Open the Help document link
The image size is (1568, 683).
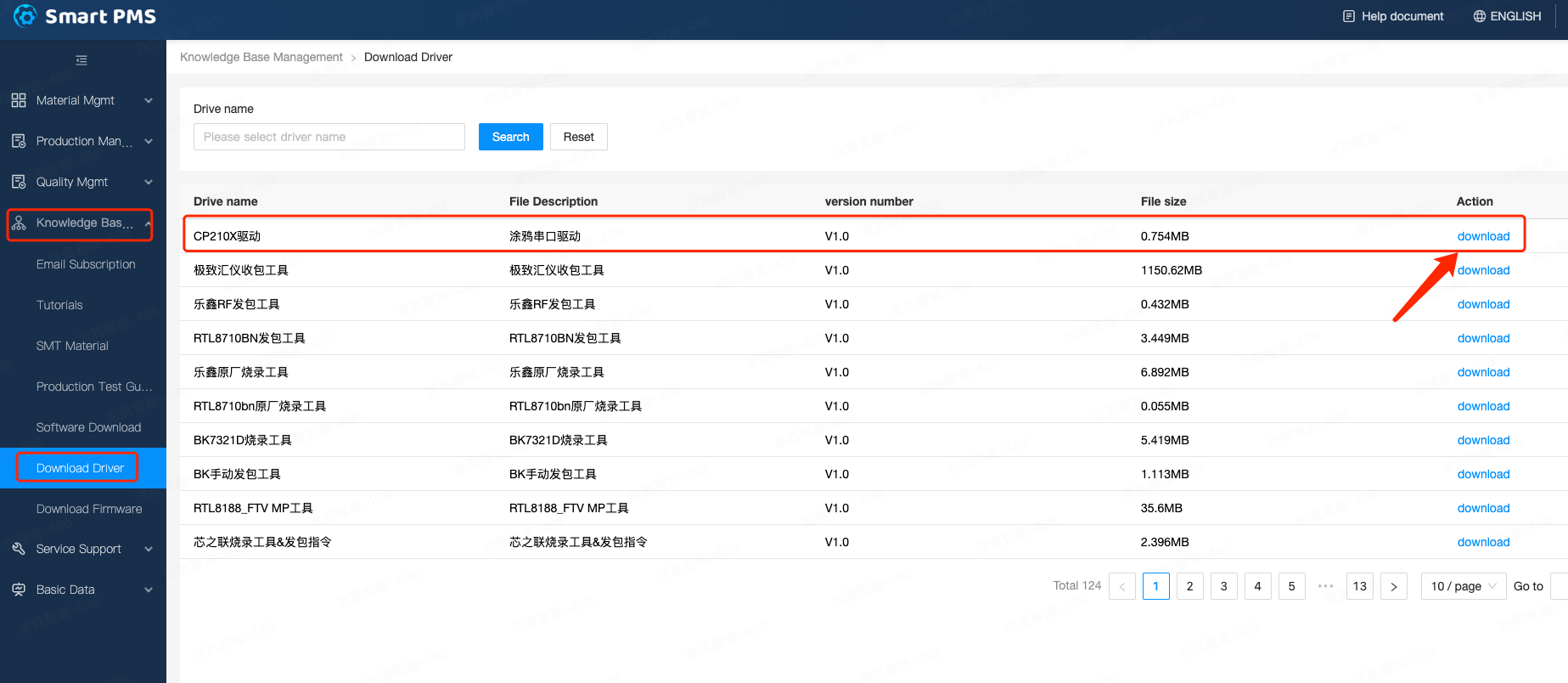[x=1393, y=16]
